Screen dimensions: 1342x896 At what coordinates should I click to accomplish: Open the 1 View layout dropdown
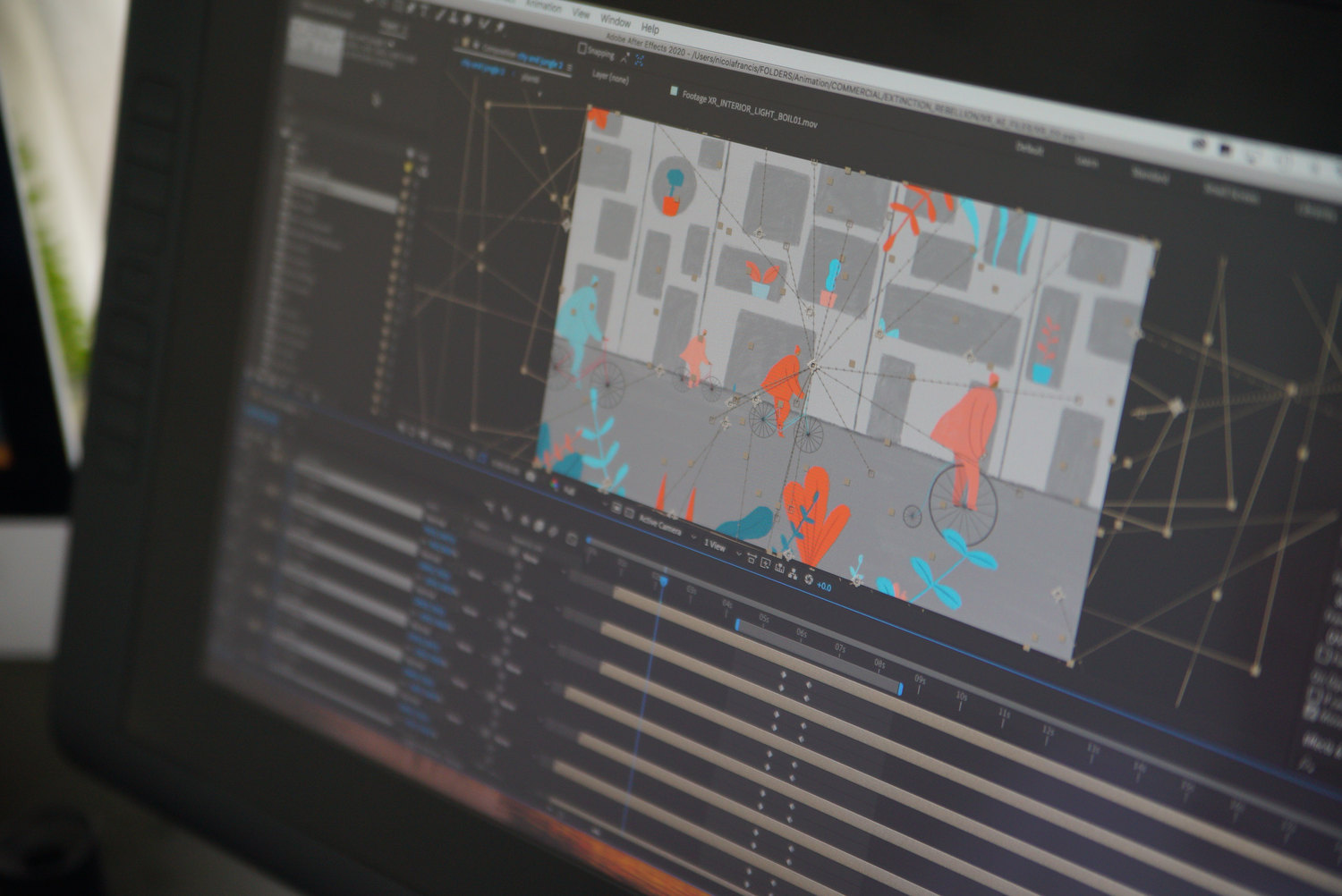[x=720, y=548]
